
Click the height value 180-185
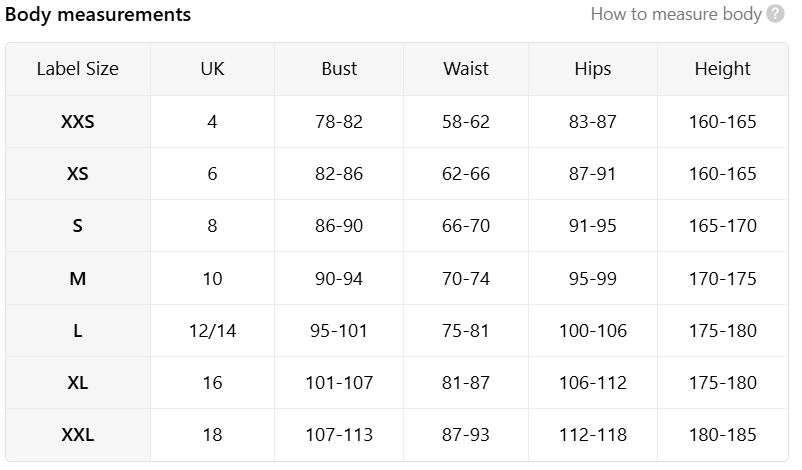(x=722, y=435)
